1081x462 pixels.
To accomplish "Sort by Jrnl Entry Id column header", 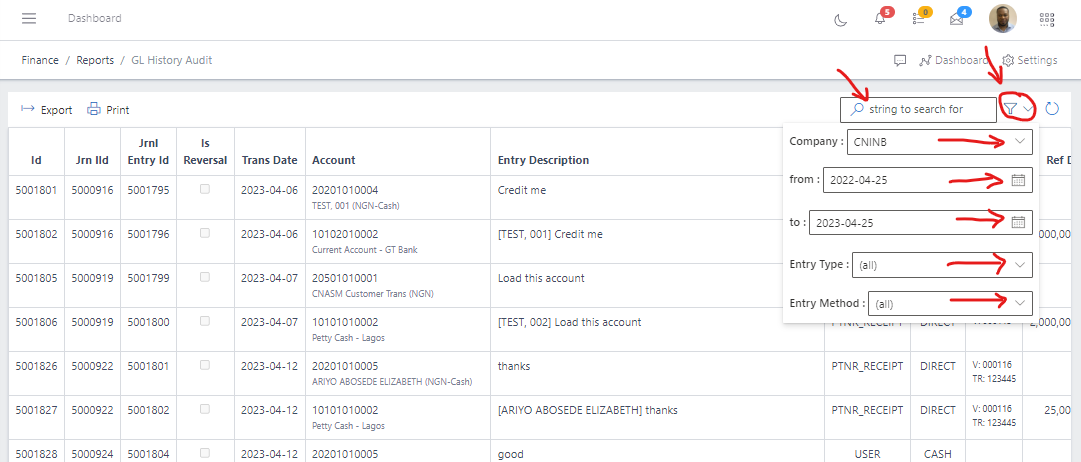I will tap(149, 152).
